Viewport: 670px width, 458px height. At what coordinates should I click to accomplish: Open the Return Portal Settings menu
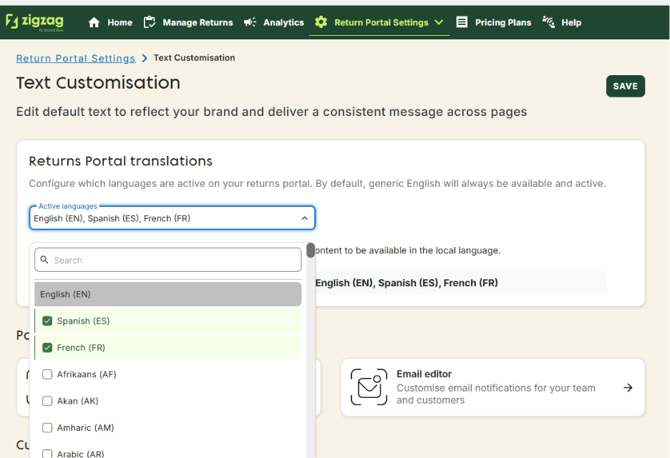point(379,23)
